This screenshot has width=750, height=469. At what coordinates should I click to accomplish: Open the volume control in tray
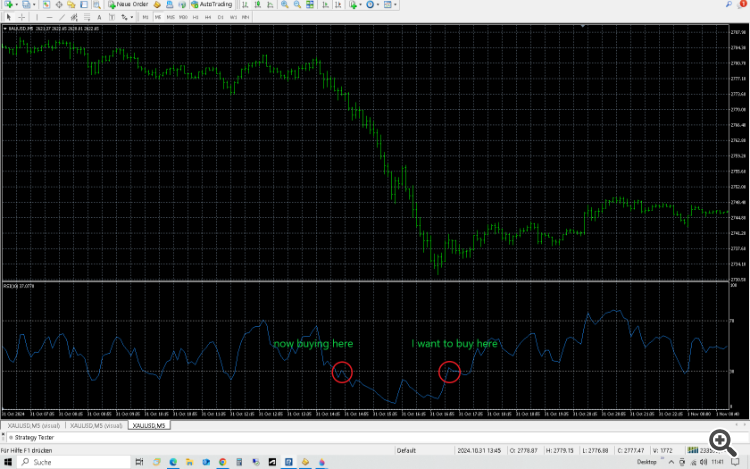coord(704,462)
